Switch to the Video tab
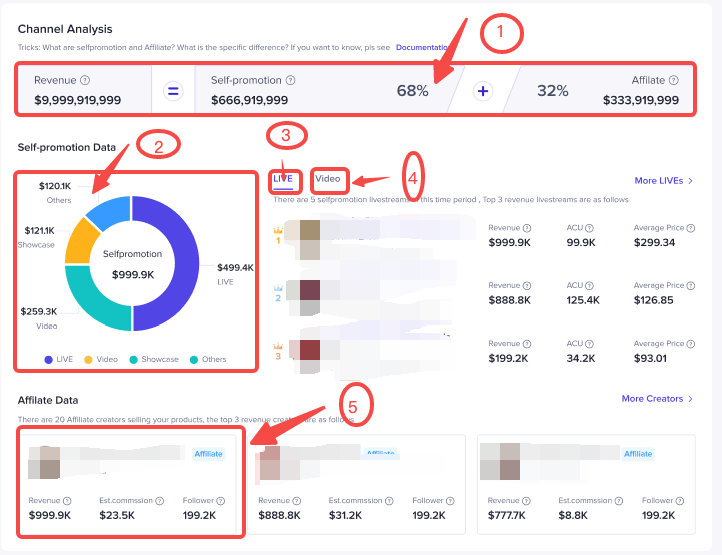Viewport: 722px width, 555px height. [328, 180]
